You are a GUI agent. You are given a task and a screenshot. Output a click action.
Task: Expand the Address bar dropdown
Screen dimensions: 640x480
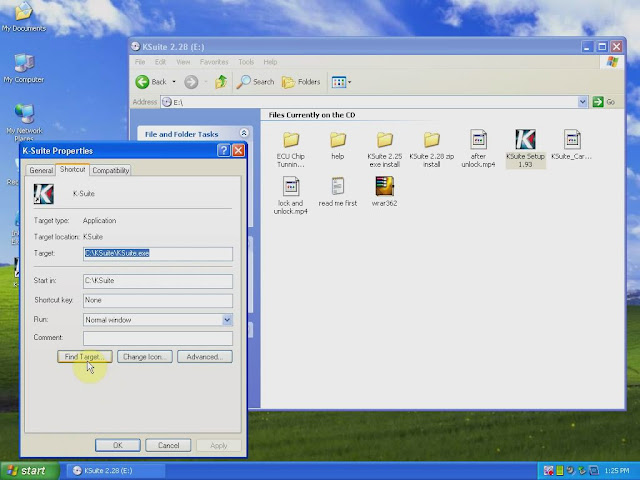[x=582, y=102]
